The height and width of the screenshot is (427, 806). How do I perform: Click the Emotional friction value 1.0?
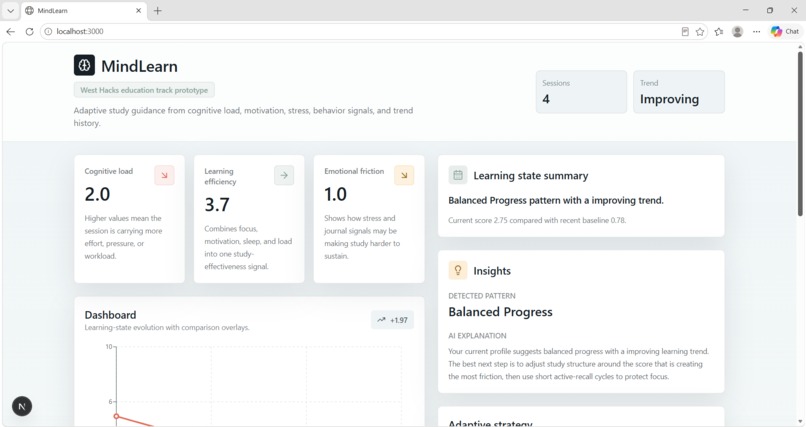[x=336, y=194]
